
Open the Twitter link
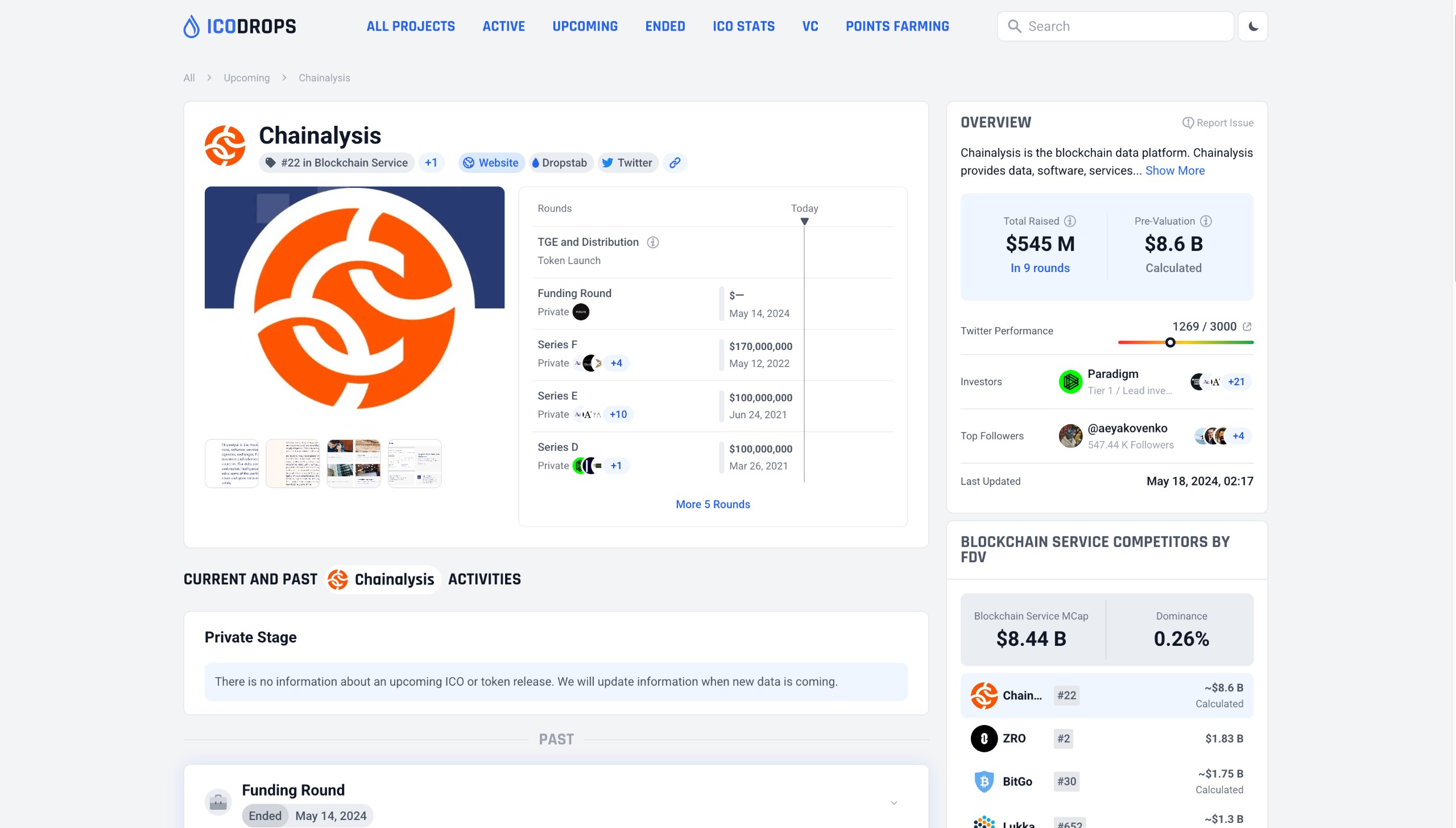point(627,163)
